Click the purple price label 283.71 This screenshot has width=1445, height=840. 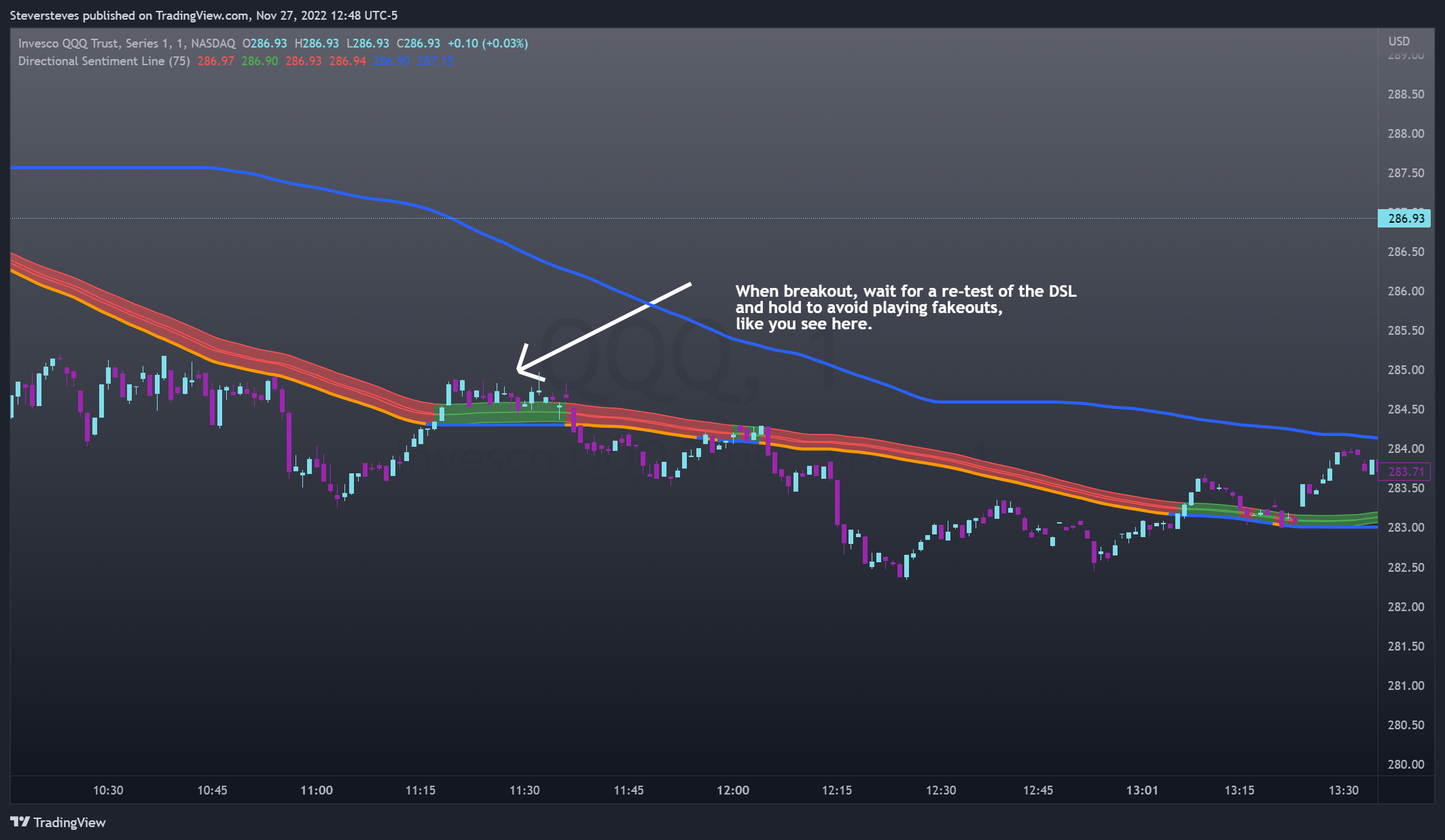coord(1405,471)
